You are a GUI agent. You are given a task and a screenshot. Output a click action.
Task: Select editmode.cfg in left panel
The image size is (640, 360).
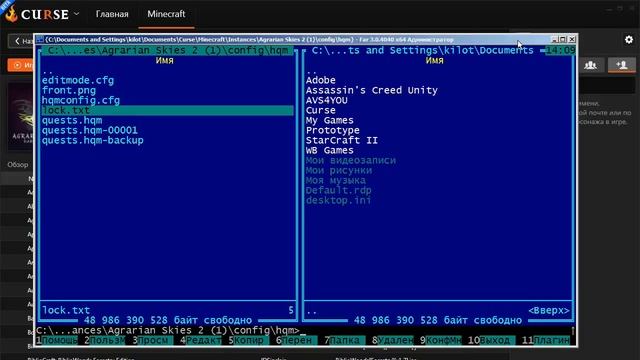coord(78,80)
